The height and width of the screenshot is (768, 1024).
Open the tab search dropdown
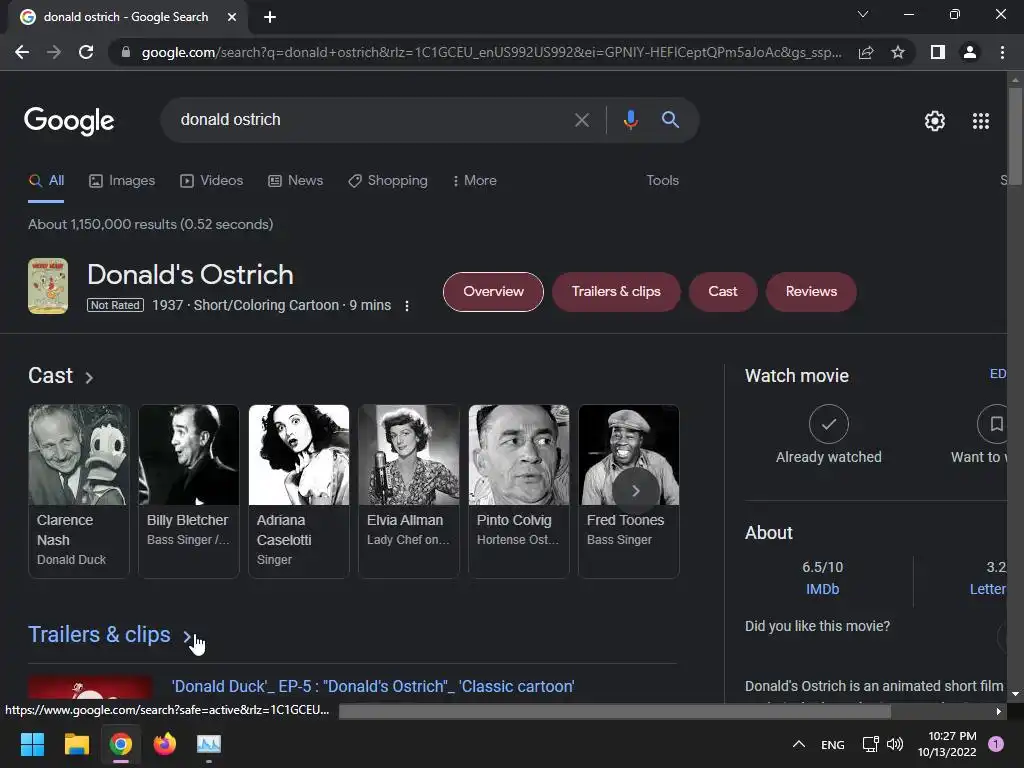tap(863, 14)
